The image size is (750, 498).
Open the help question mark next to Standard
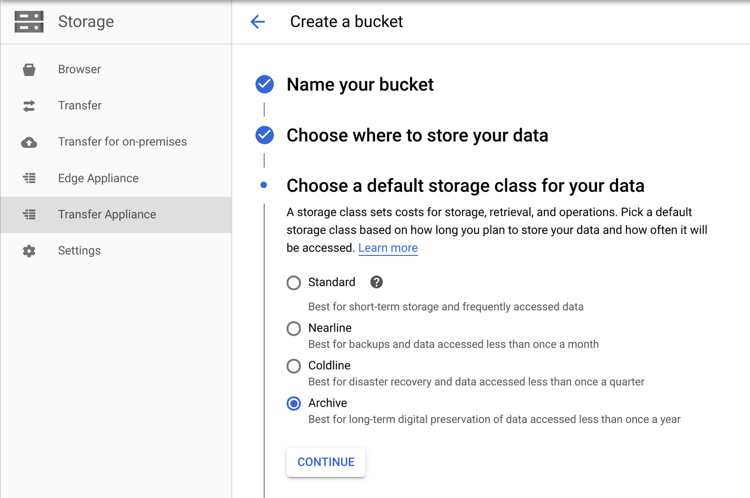point(376,282)
